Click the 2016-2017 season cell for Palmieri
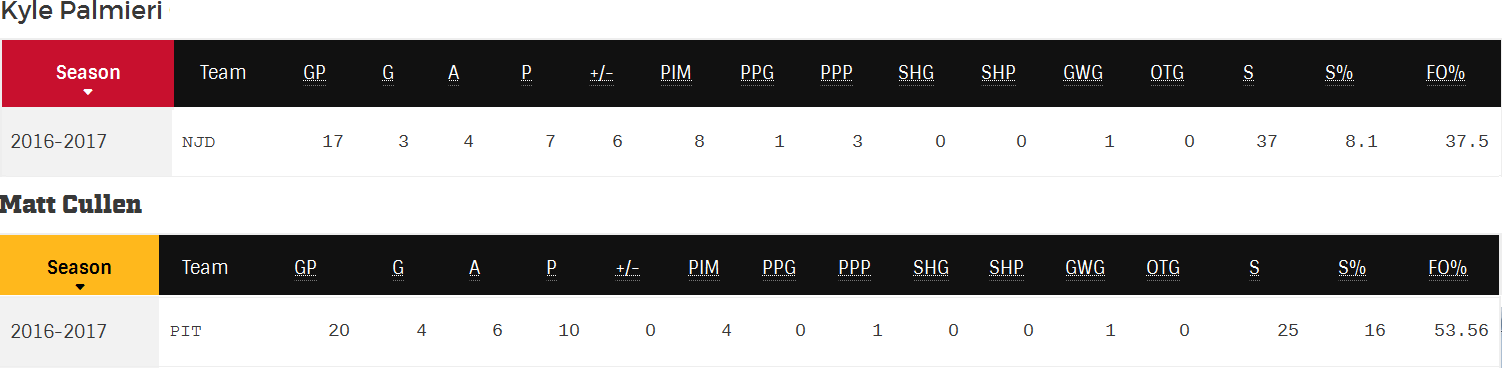Screen dimensions: 1502x368 (x=58, y=142)
